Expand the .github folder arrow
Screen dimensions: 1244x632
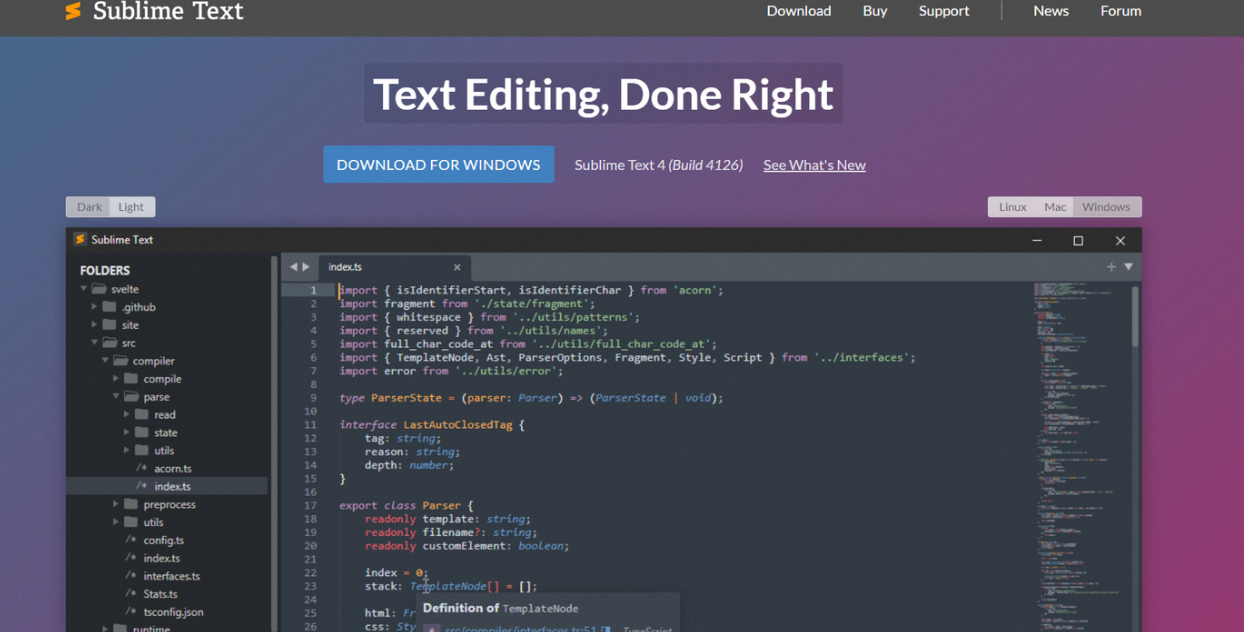click(x=95, y=307)
